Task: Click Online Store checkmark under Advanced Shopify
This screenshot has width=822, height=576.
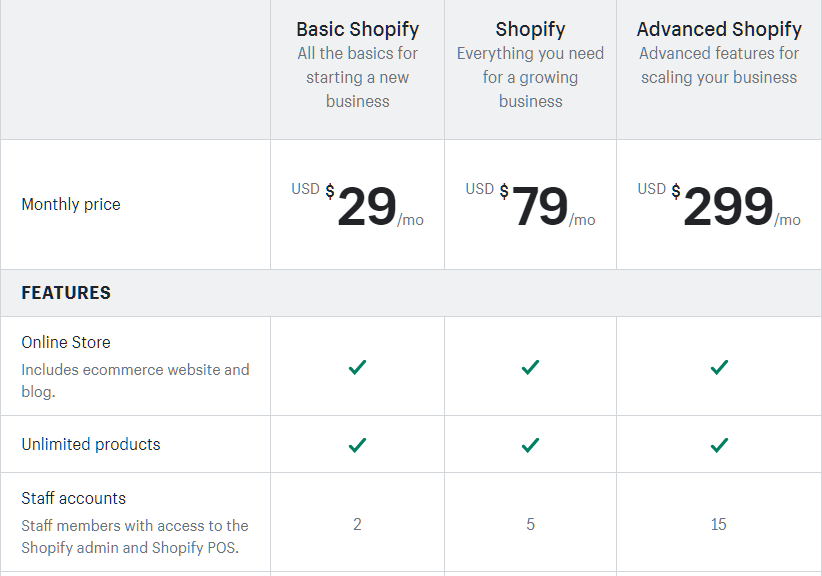Action: 719,367
